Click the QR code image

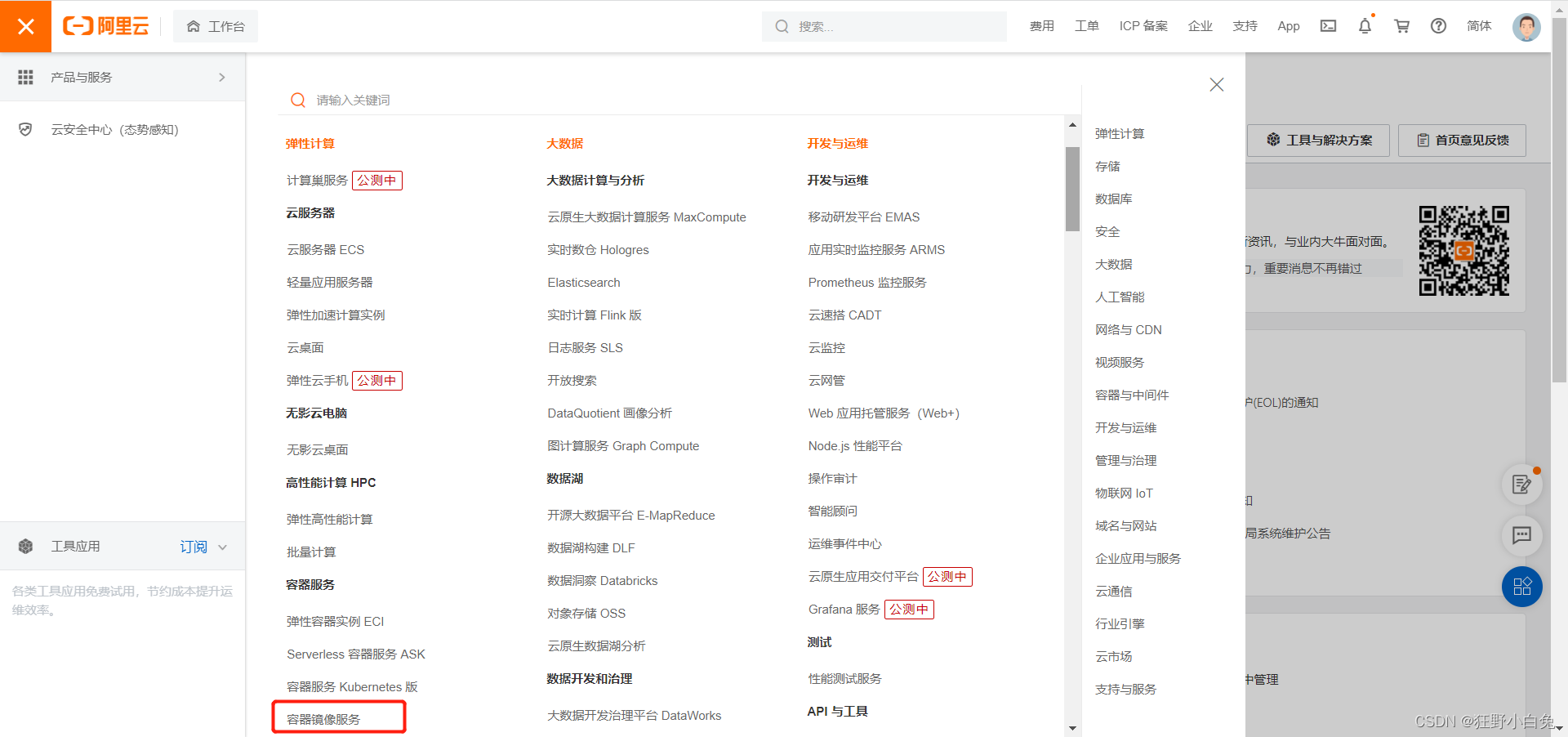coord(1464,251)
